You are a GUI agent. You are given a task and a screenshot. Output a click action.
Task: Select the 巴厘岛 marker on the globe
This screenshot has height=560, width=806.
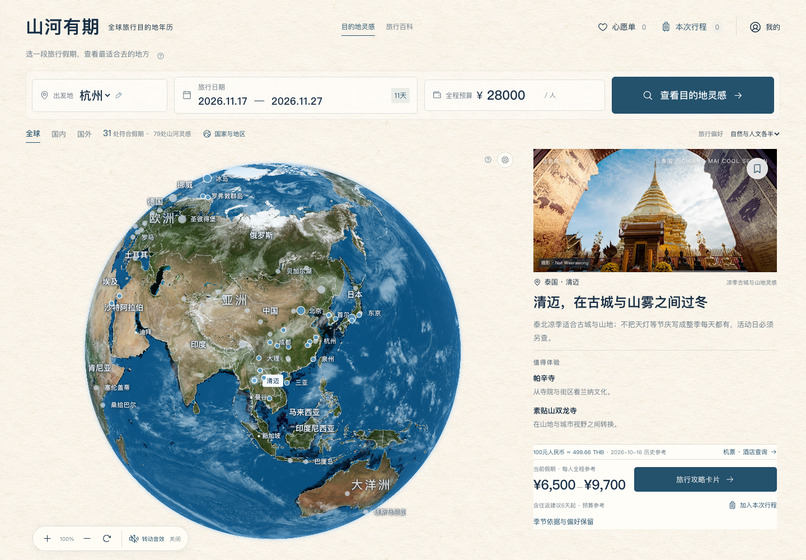pos(306,461)
